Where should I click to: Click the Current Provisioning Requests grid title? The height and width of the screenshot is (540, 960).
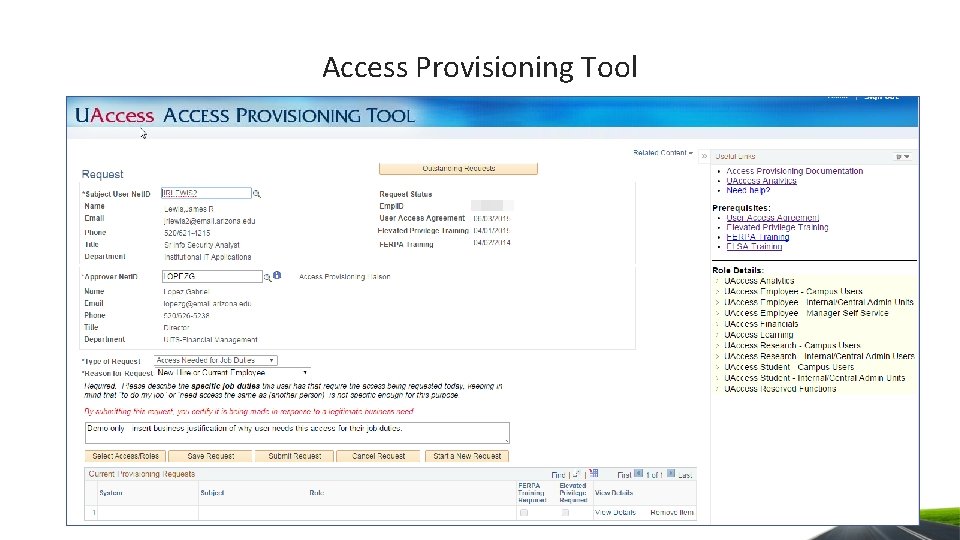141,474
